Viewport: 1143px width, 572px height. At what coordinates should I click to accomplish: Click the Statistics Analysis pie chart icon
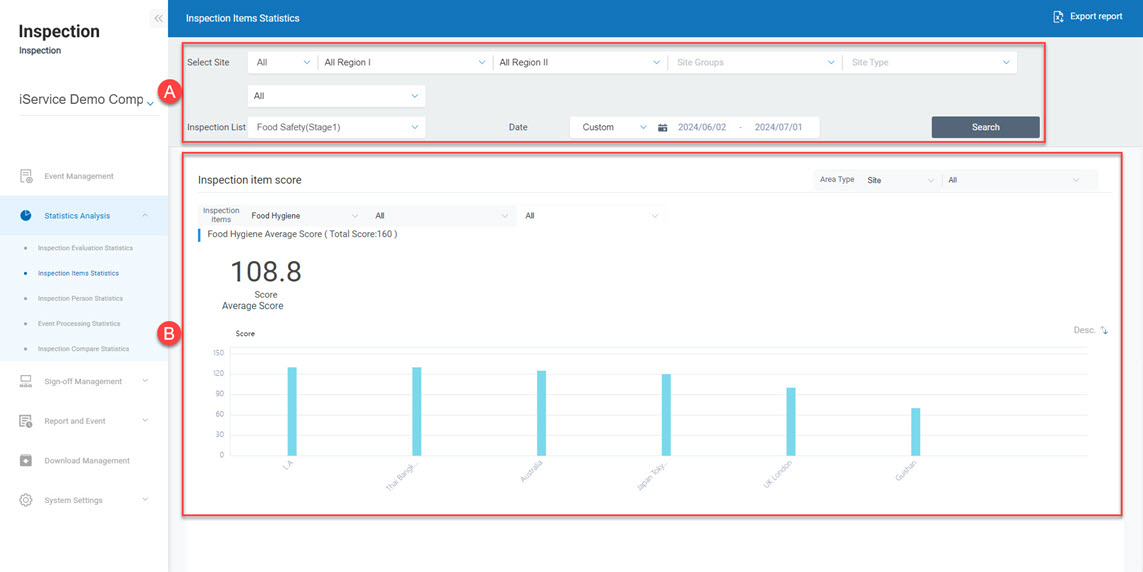click(26, 216)
